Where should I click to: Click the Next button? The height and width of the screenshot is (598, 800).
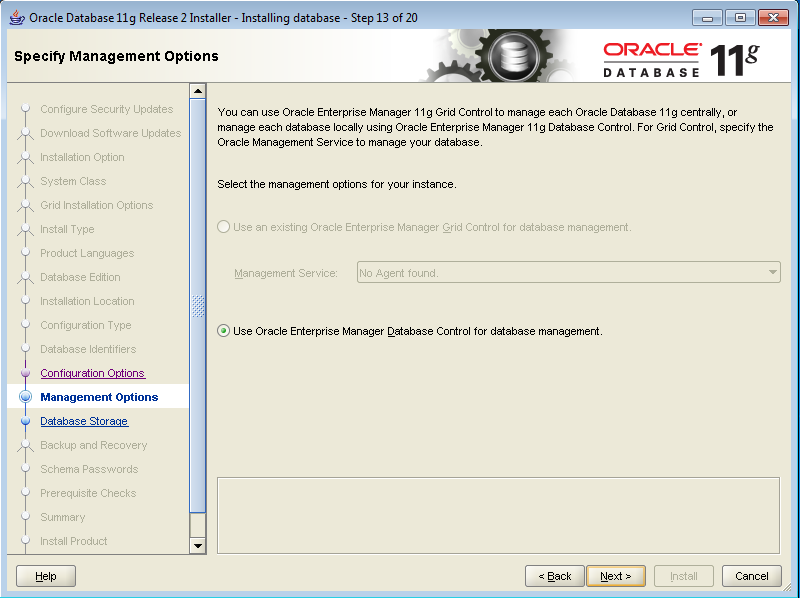616,576
